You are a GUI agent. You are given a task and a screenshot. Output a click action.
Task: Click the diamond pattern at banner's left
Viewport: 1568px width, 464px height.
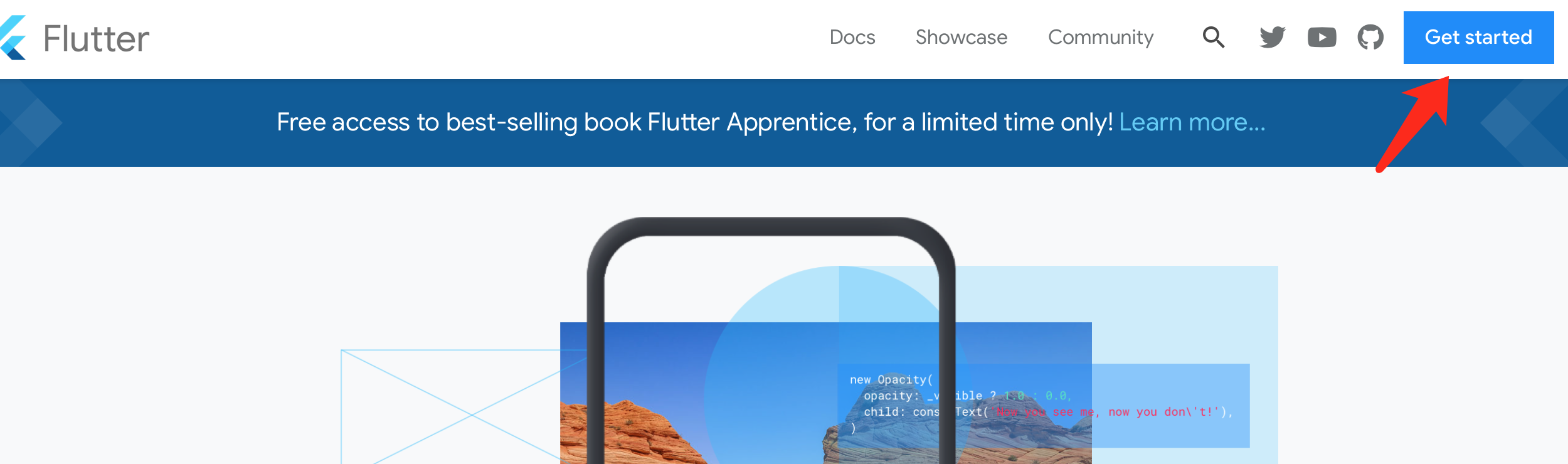[31, 123]
